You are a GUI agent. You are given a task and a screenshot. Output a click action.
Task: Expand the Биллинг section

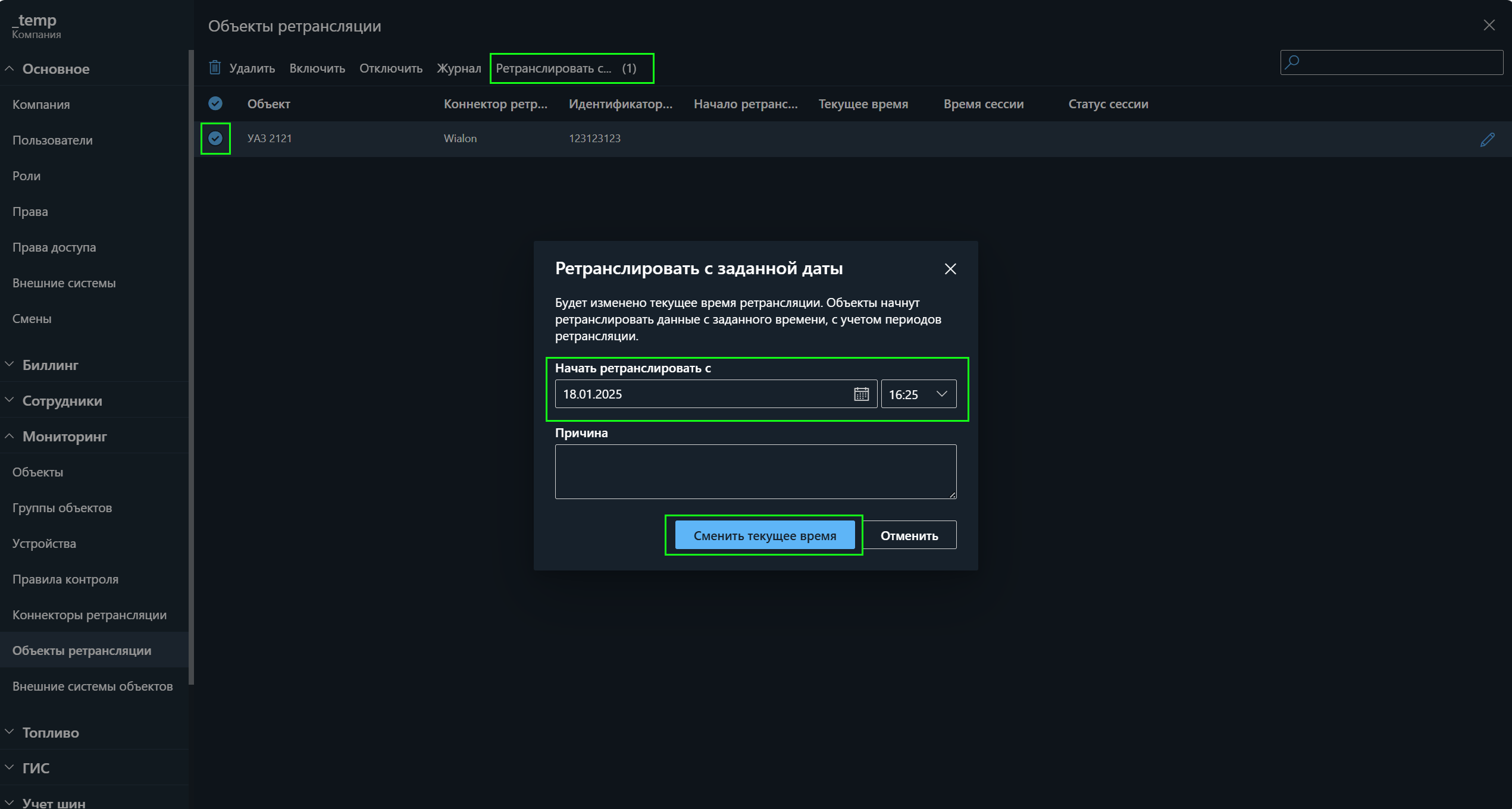(x=50, y=365)
